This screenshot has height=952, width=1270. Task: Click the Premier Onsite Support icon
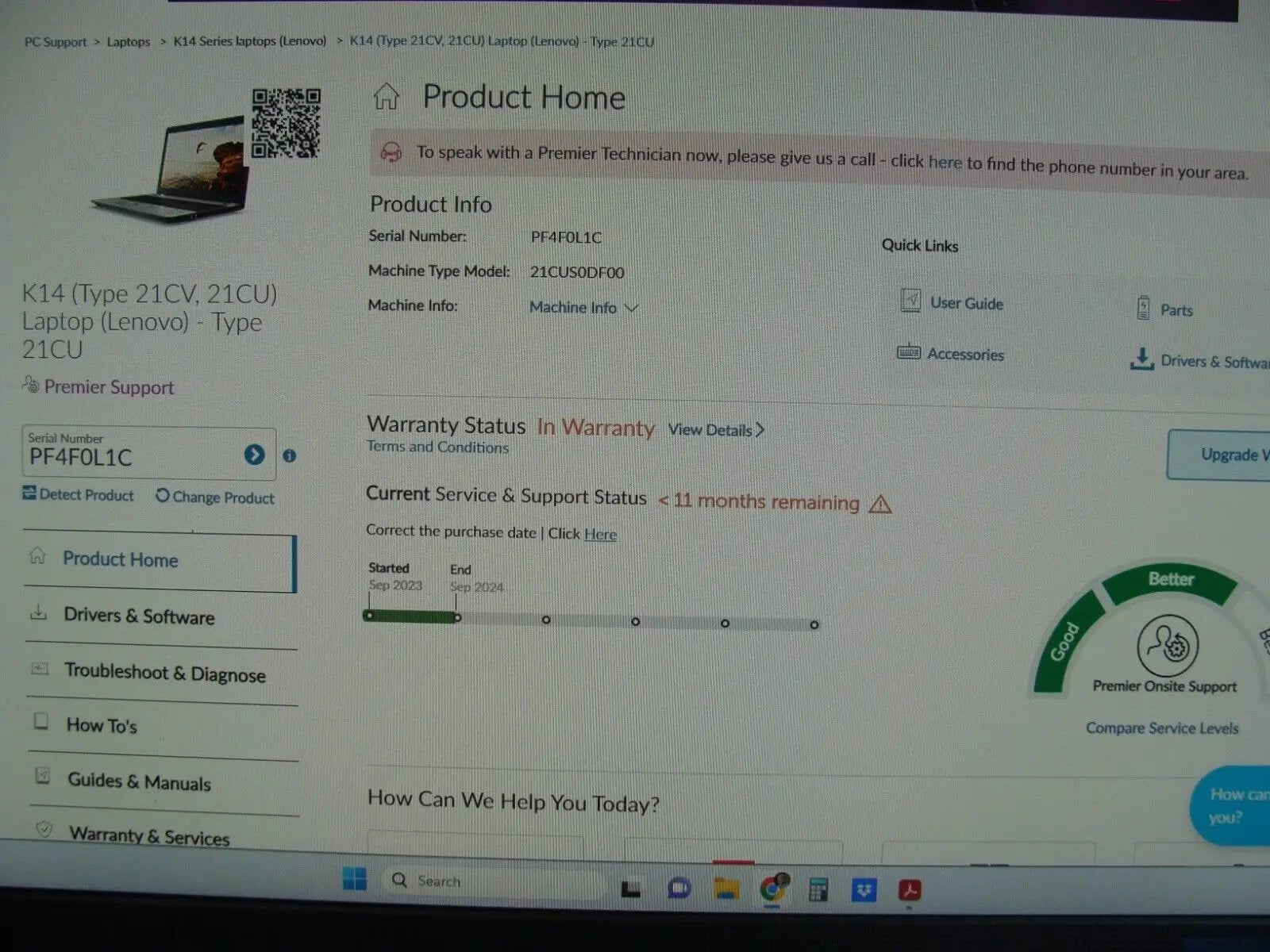pos(1168,646)
